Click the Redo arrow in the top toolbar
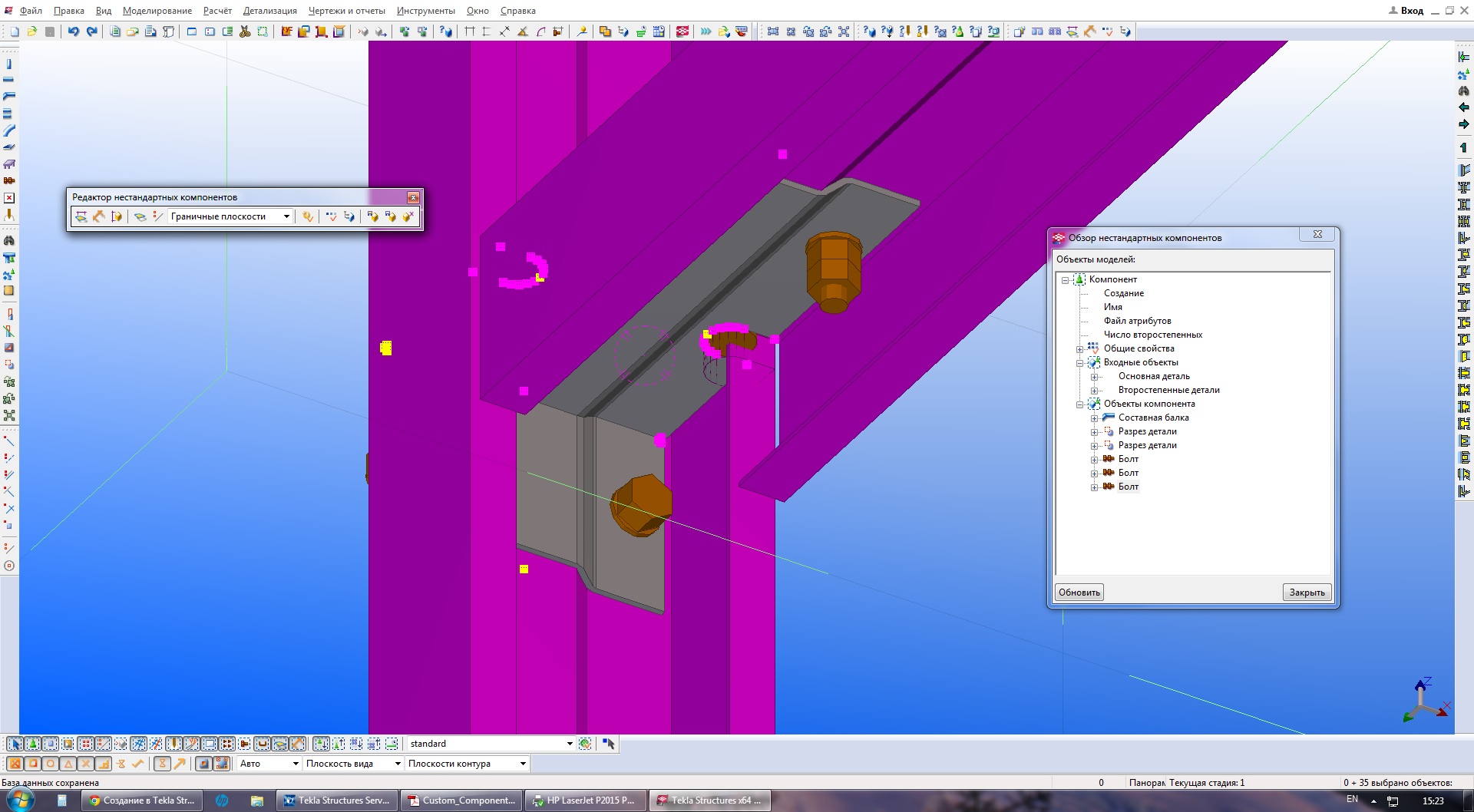1474x812 pixels. 92,31
